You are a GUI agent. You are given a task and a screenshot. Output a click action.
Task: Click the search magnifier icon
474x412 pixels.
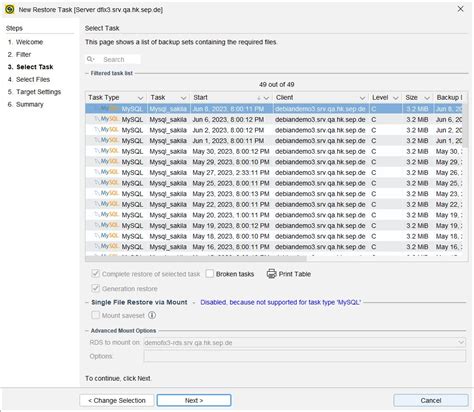[x=90, y=59]
